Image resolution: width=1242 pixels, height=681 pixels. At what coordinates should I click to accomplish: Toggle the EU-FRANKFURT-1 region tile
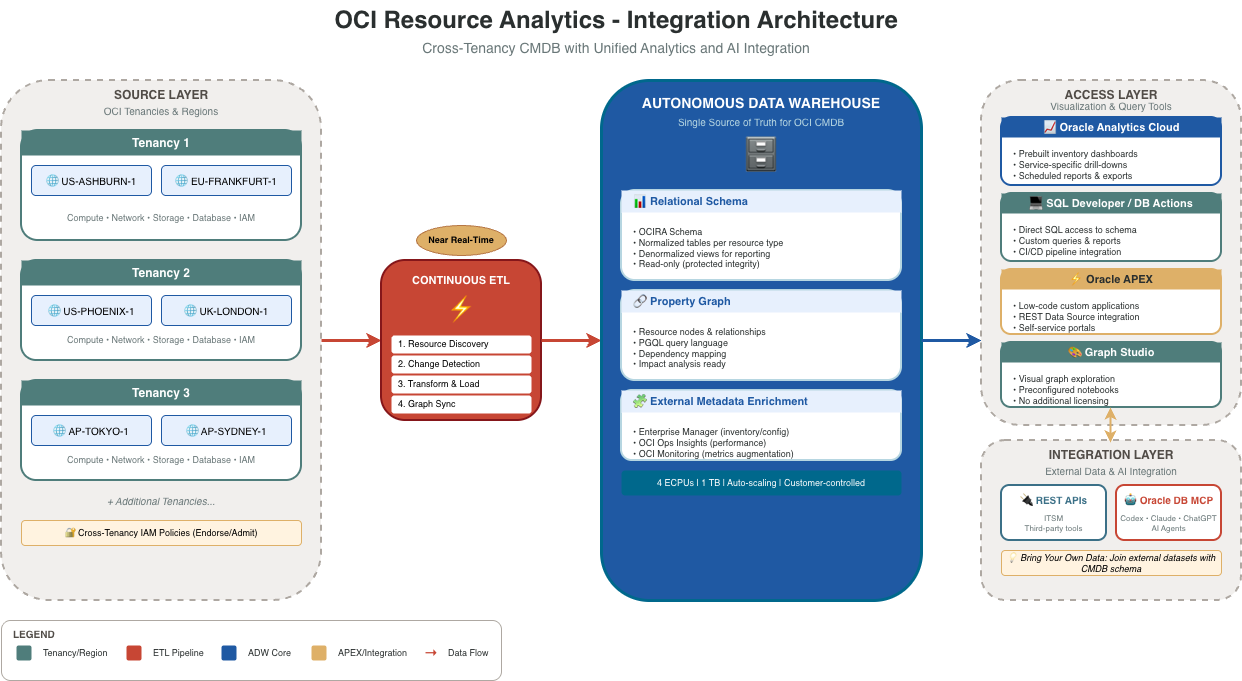click(x=226, y=180)
